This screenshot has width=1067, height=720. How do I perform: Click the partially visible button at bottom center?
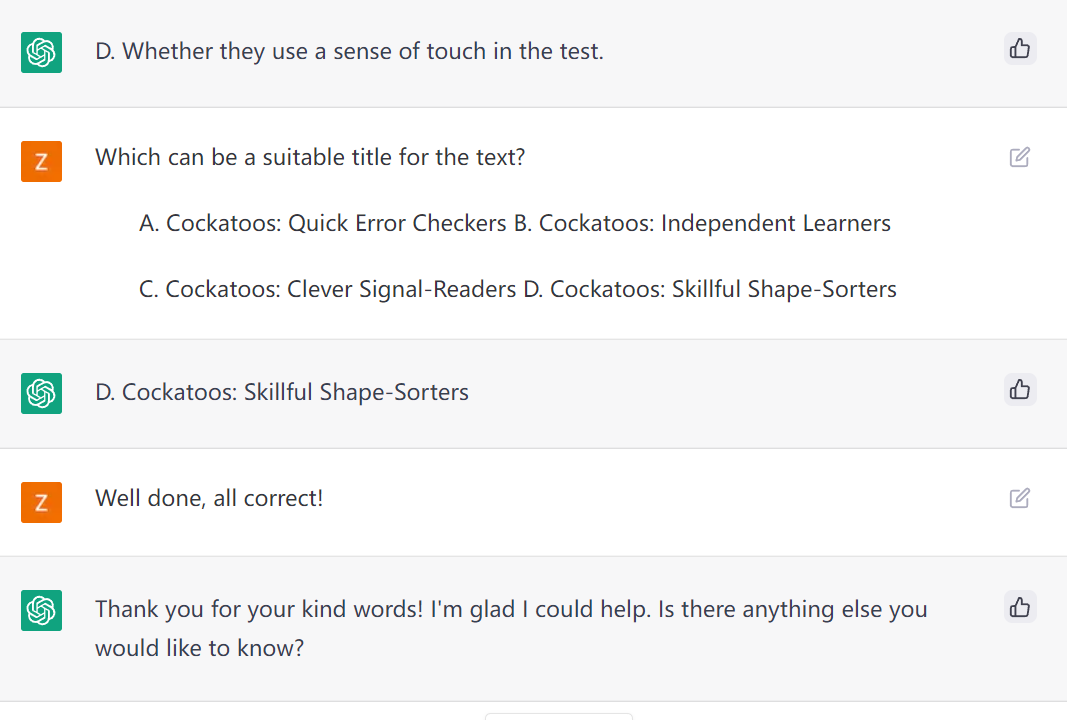tap(558, 716)
